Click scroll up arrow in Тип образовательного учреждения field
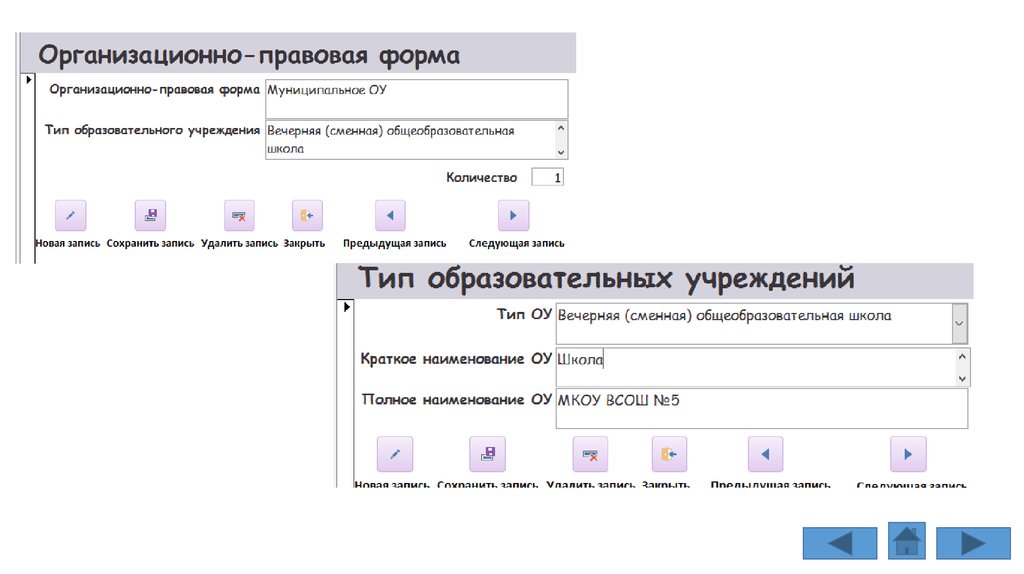 tap(561, 128)
